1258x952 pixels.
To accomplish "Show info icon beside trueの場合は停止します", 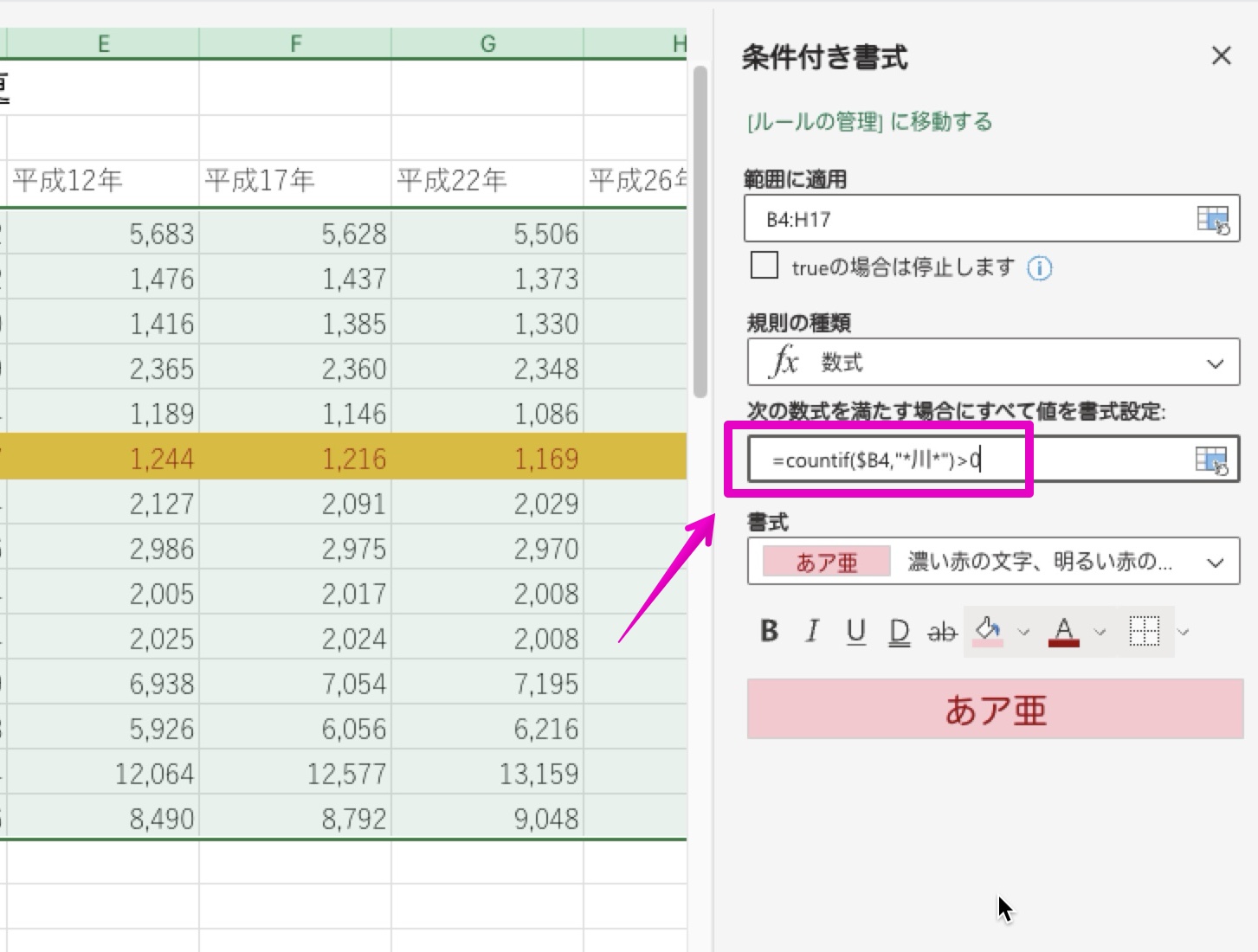I will [1039, 268].
